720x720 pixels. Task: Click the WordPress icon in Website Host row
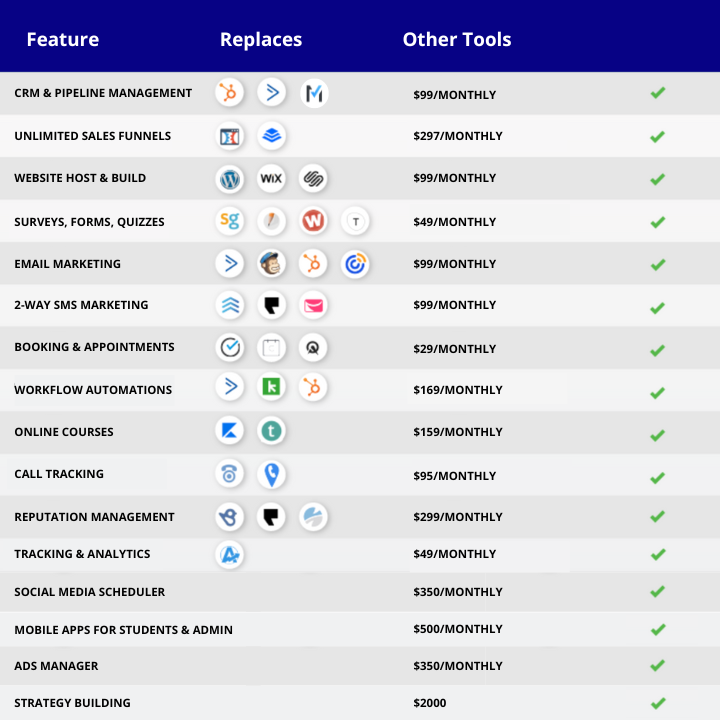(x=230, y=179)
